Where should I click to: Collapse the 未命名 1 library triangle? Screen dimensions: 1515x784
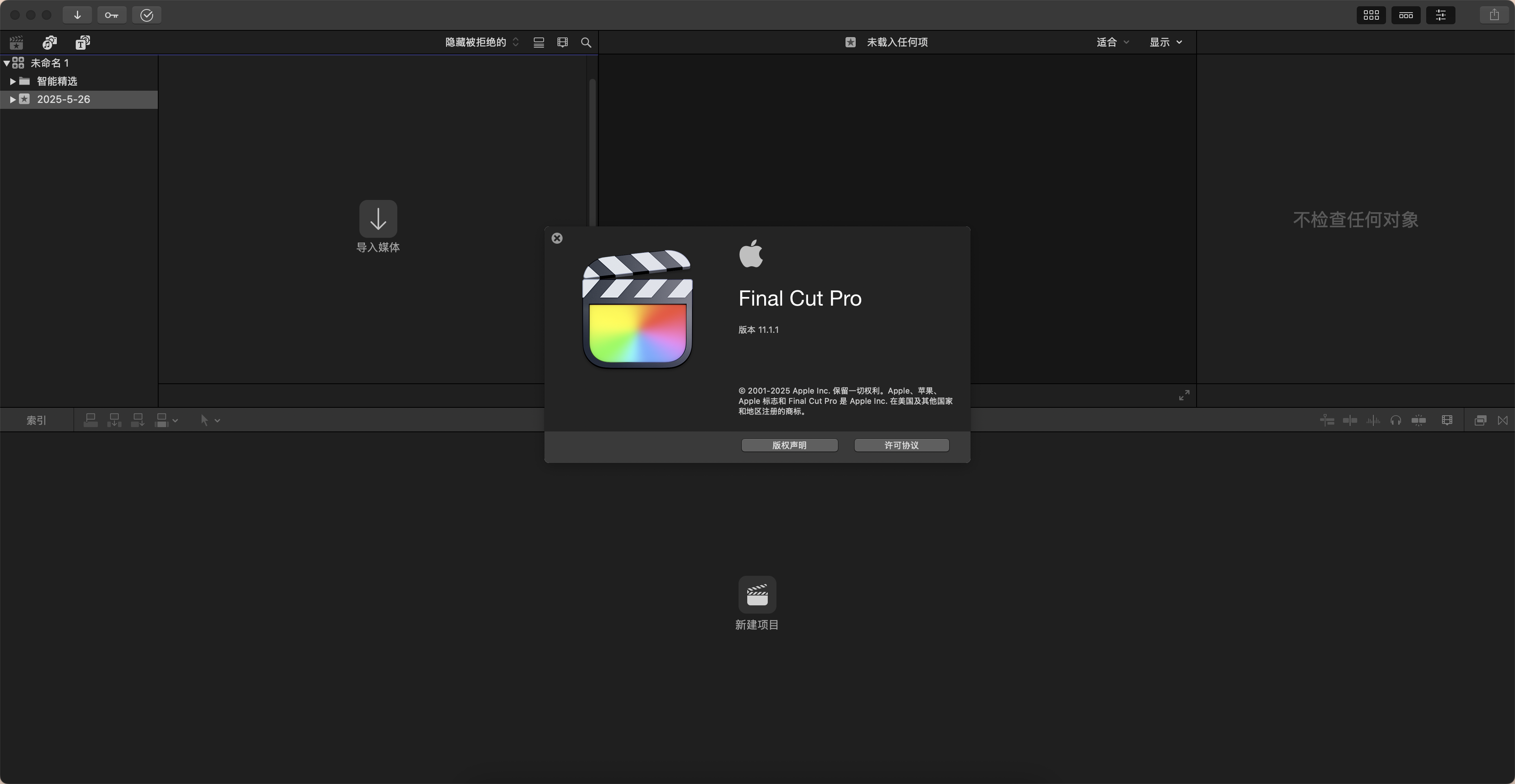pos(6,63)
